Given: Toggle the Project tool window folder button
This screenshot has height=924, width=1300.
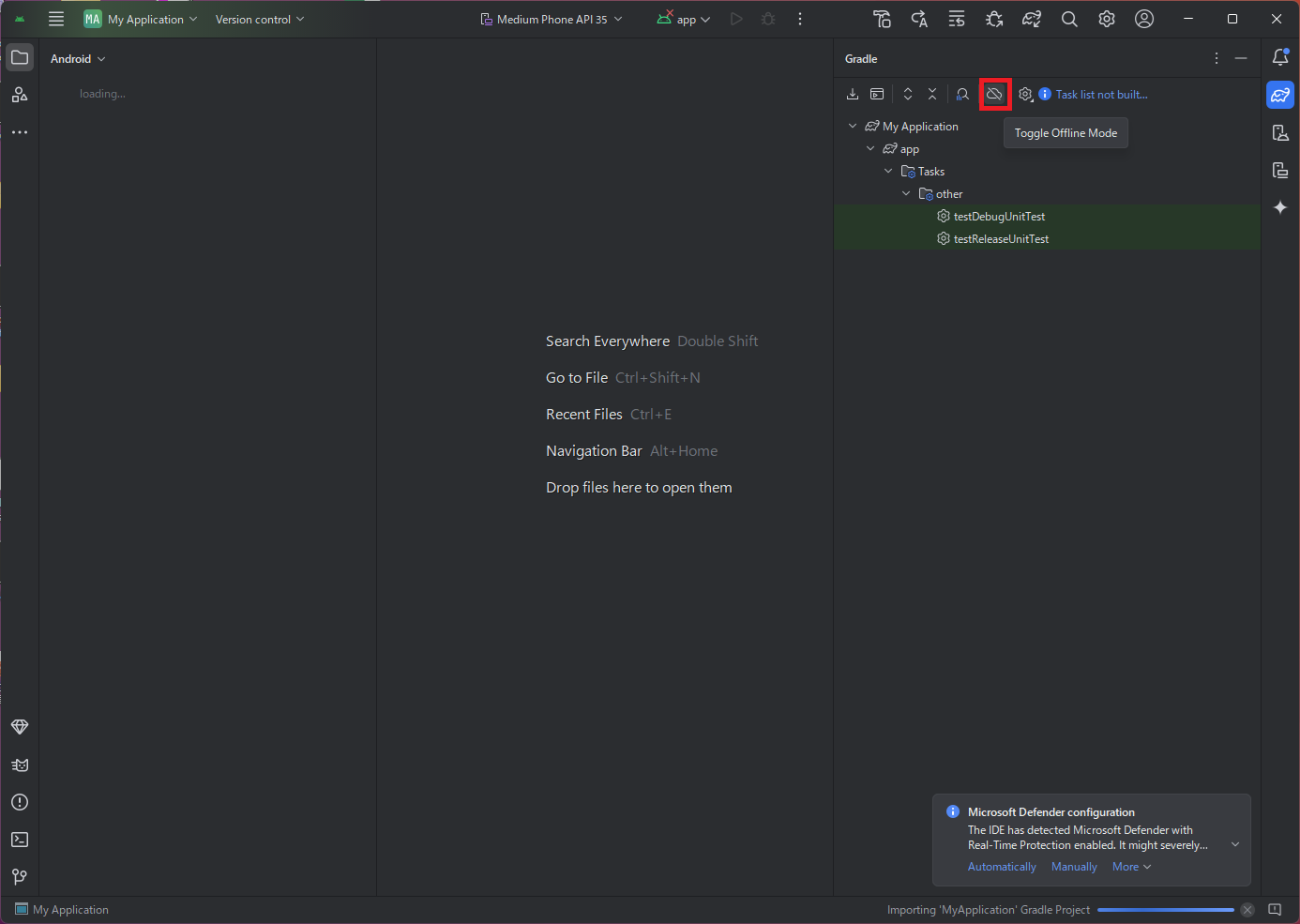Looking at the screenshot, I should [x=20, y=58].
